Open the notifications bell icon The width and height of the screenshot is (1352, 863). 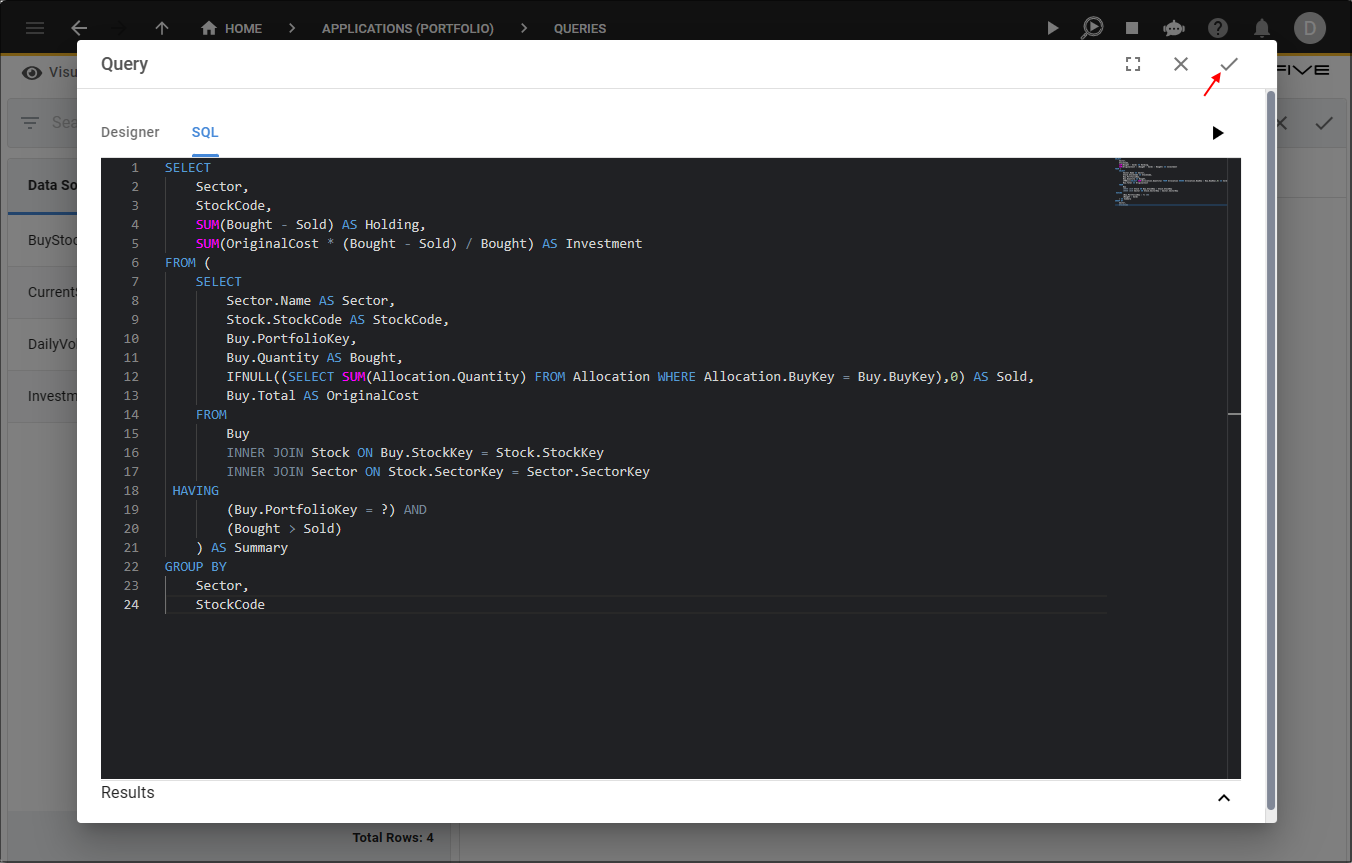1262,28
